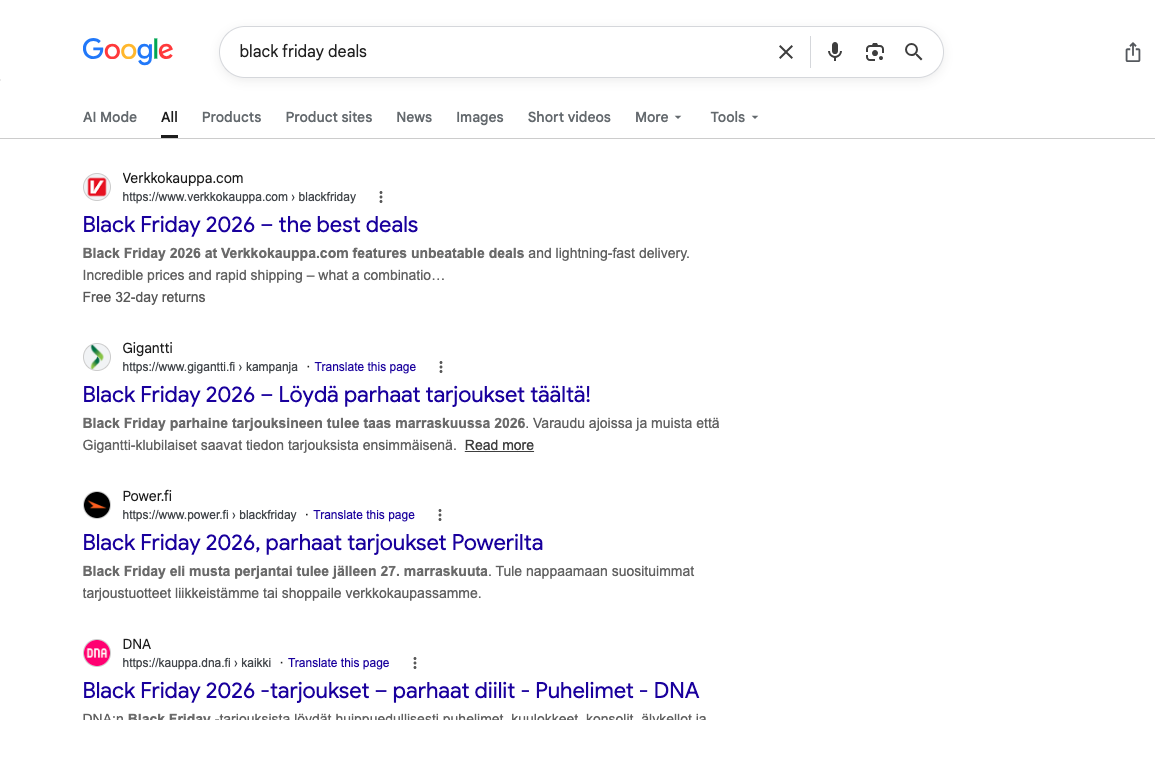This screenshot has width=1155, height=781.
Task: Expand the More dropdown
Action: click(659, 117)
